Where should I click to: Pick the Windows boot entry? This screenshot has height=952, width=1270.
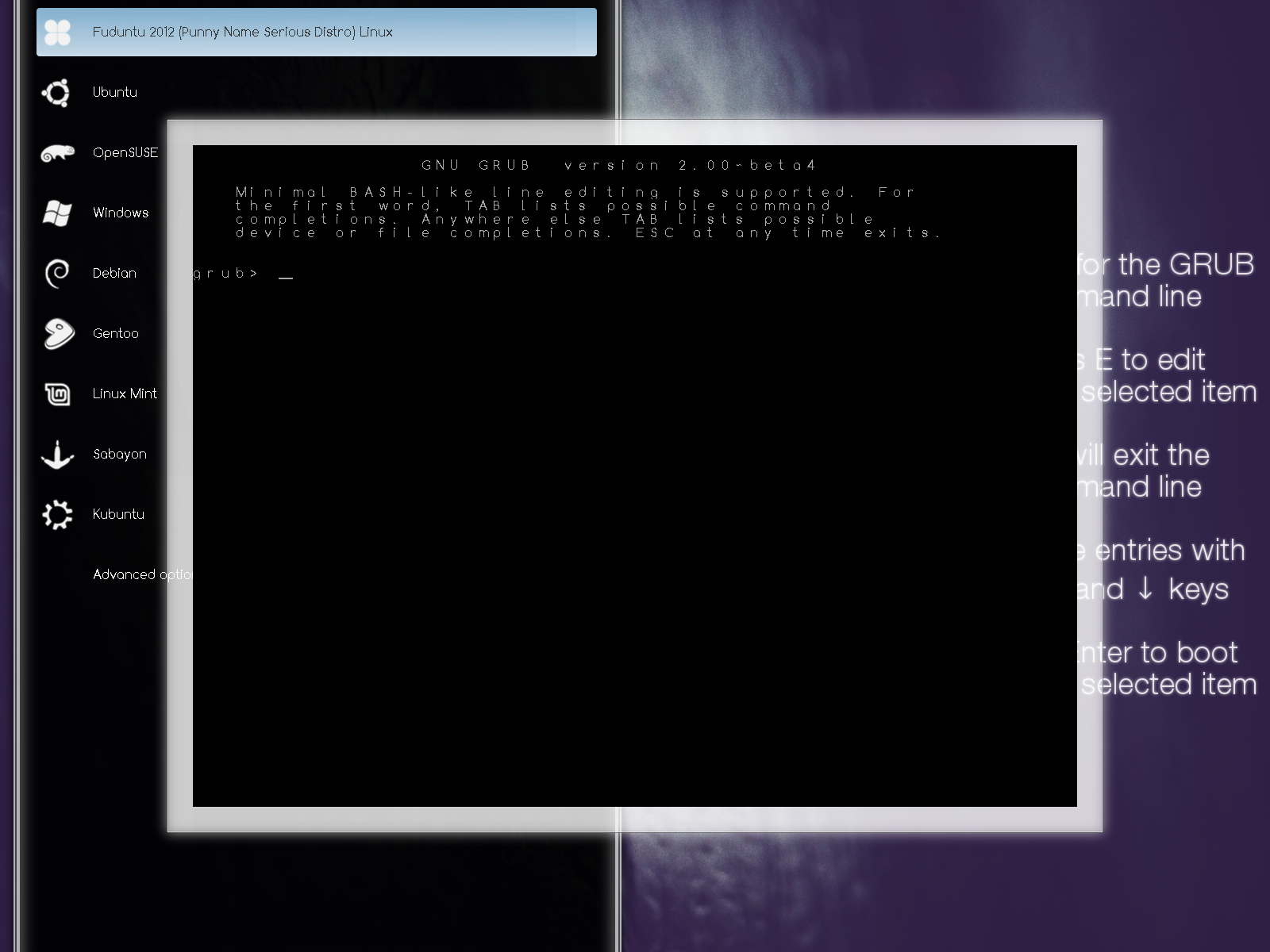(x=121, y=213)
